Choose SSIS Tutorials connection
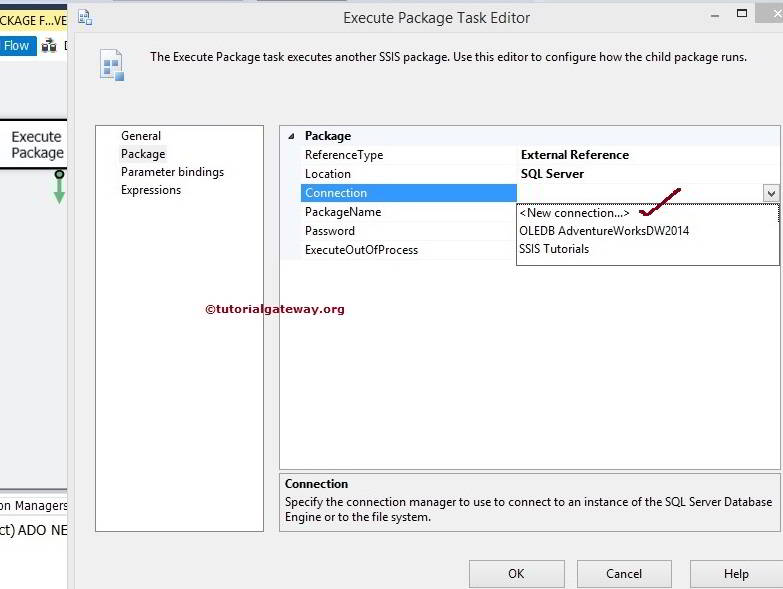Screen dimensions: 783x589 (x=554, y=249)
